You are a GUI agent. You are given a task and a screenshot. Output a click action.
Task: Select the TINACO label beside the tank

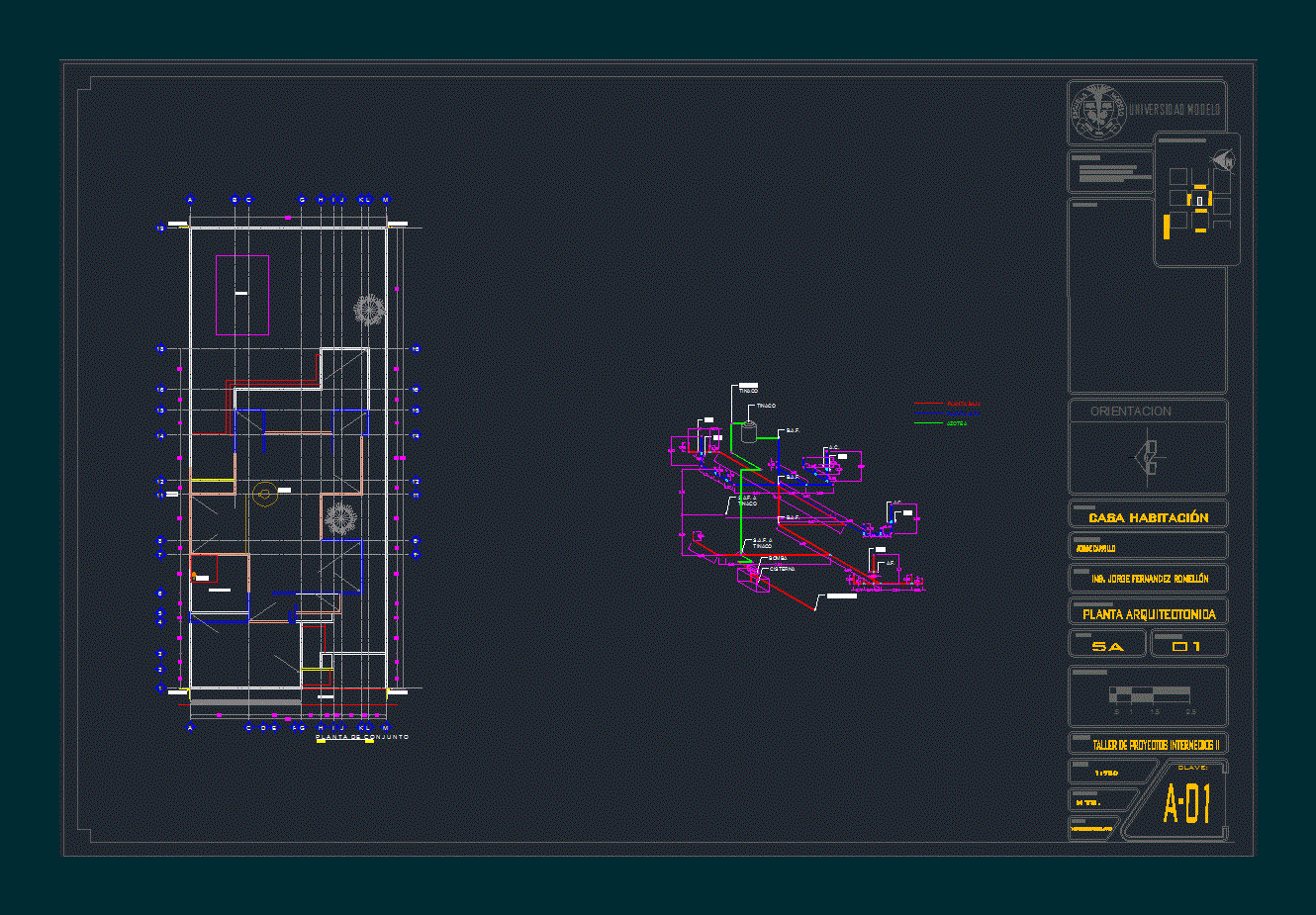766,406
